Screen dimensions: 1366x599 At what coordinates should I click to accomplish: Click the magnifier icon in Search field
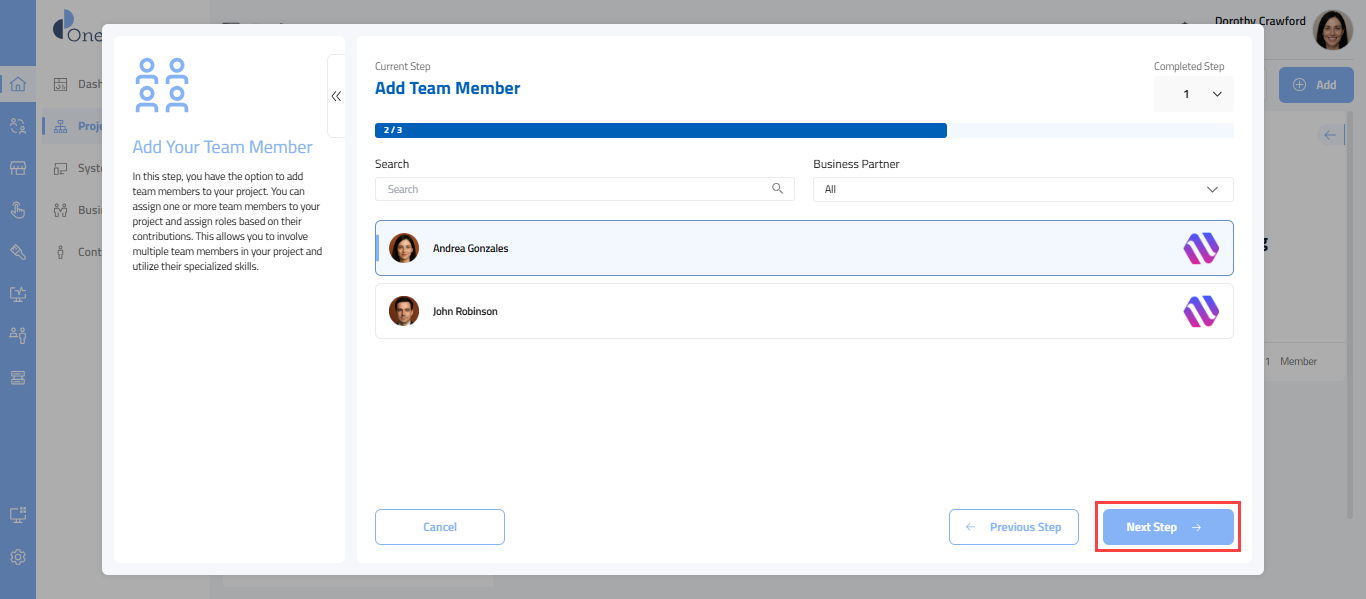pos(777,189)
